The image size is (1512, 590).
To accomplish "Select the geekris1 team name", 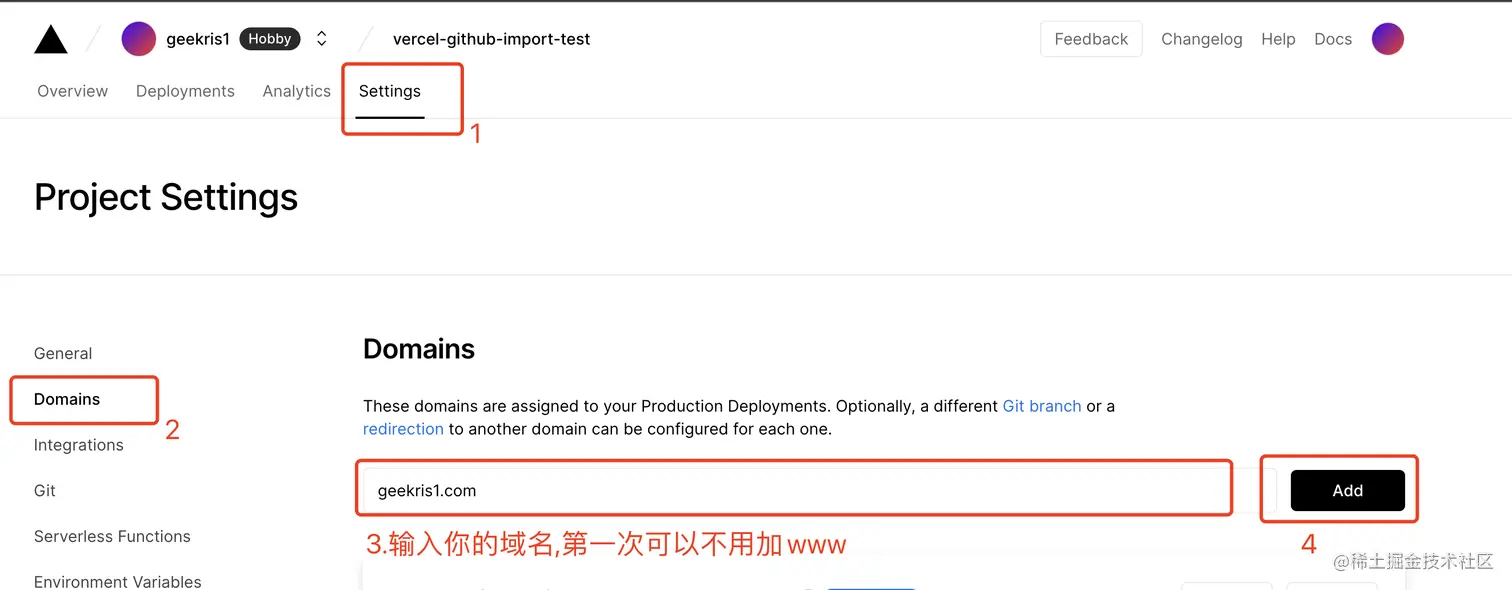I will pos(198,39).
